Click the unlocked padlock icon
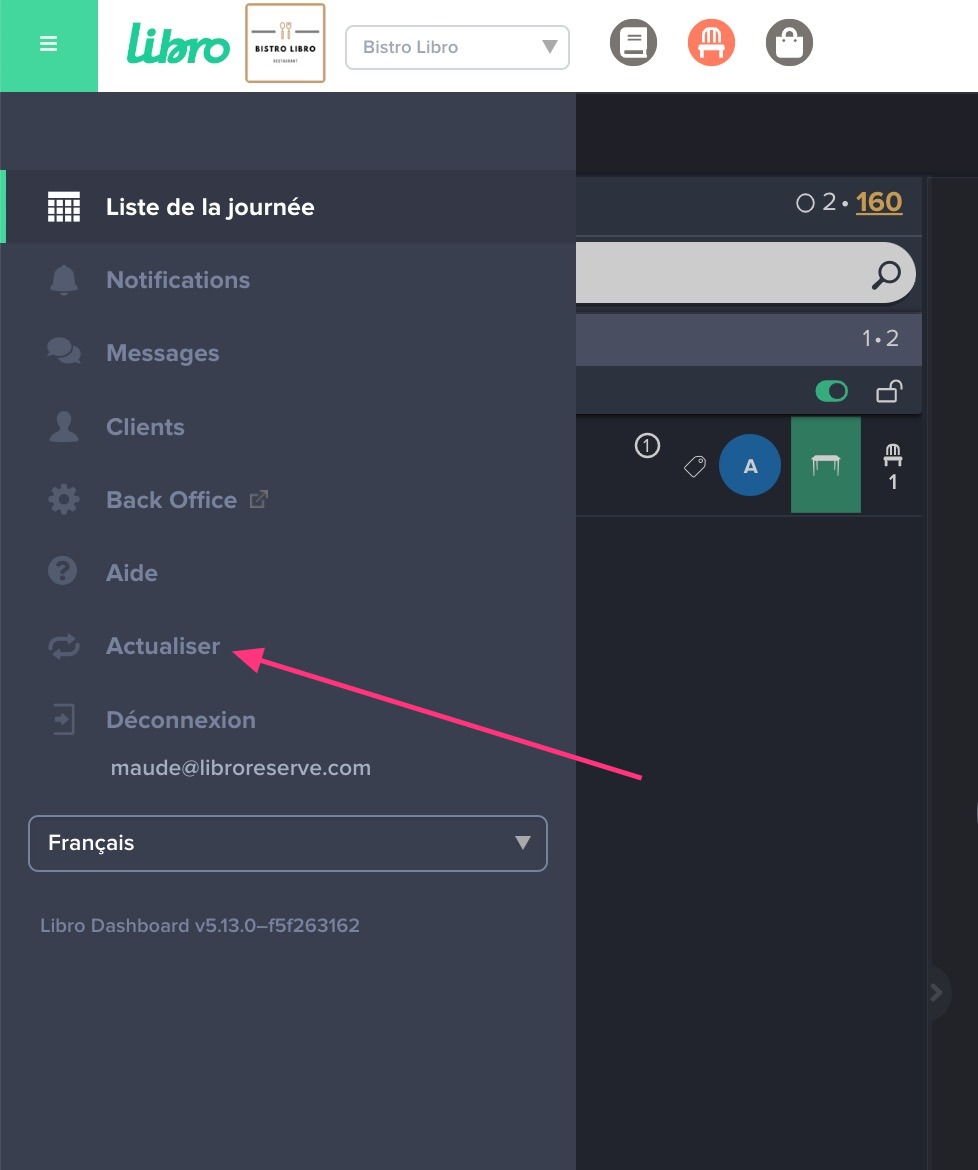Image resolution: width=978 pixels, height=1170 pixels. [888, 391]
